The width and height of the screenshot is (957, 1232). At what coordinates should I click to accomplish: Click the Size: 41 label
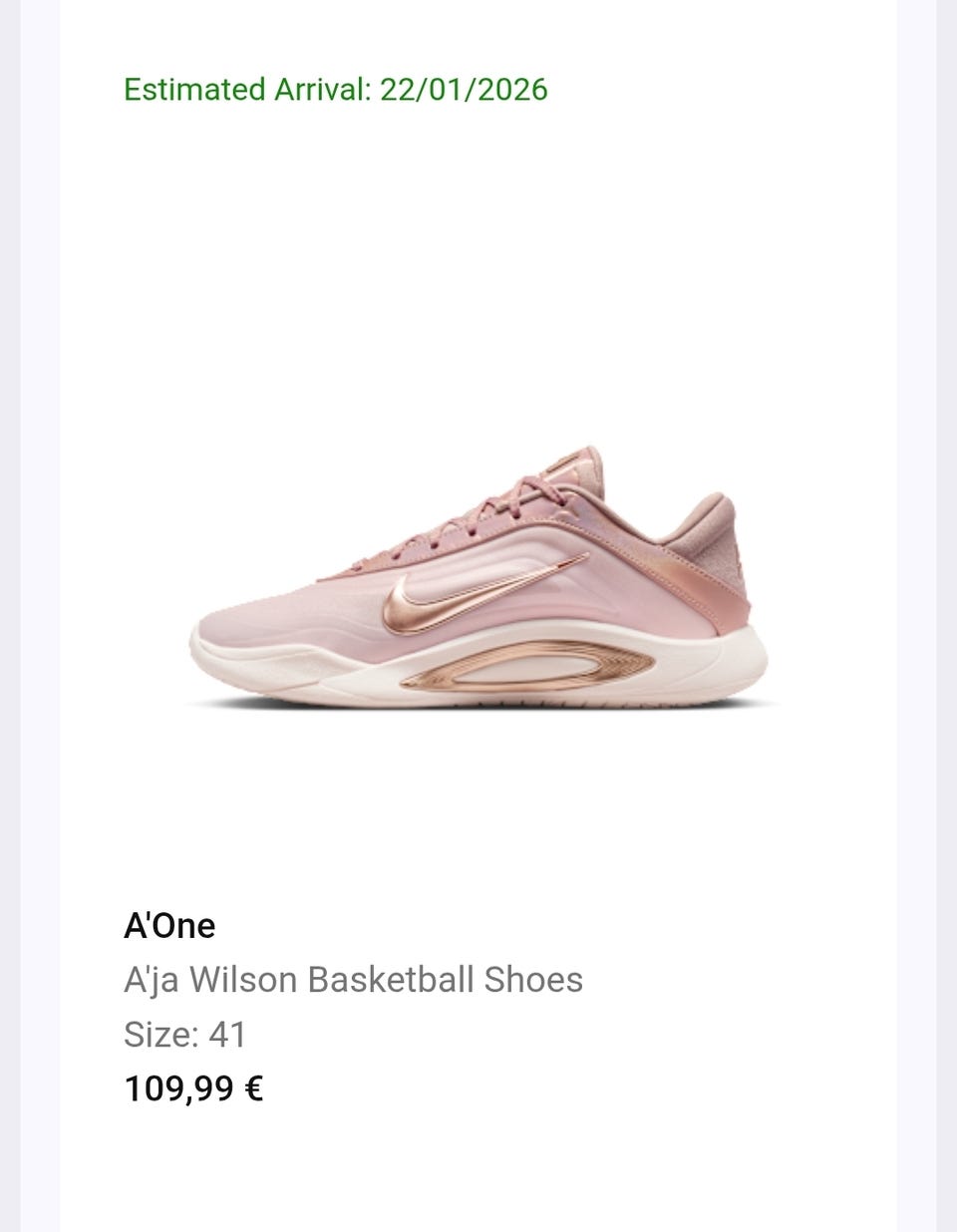184,1035
